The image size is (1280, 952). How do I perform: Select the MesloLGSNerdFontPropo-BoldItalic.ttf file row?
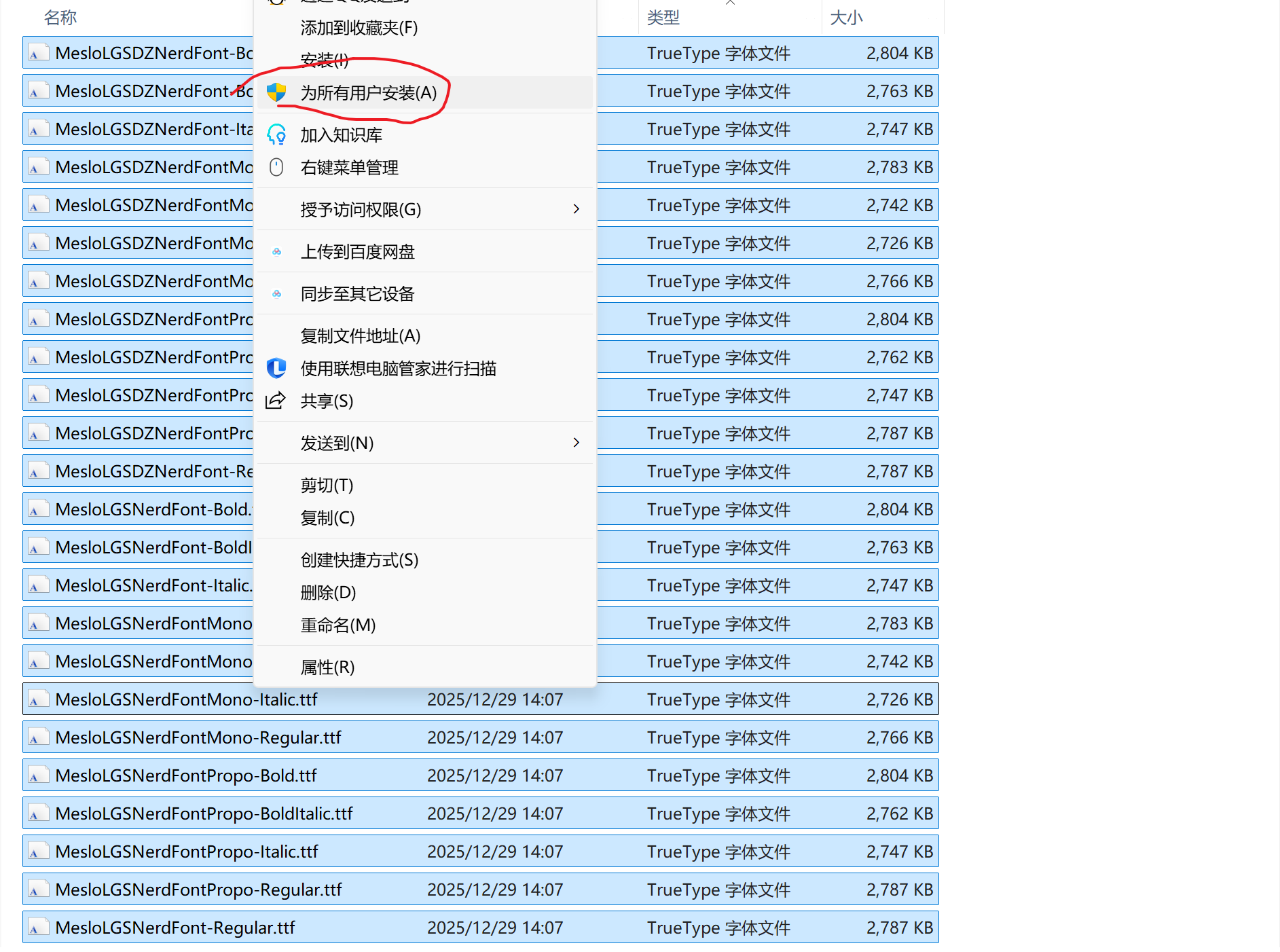point(204,813)
